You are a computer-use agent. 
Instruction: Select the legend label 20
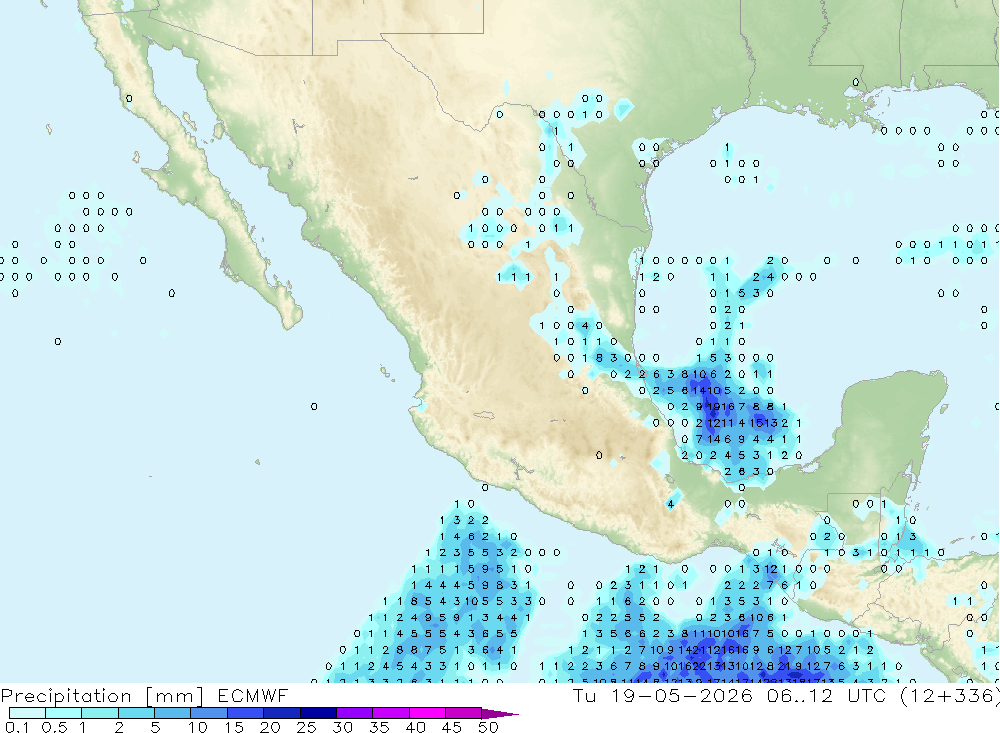pos(270,727)
